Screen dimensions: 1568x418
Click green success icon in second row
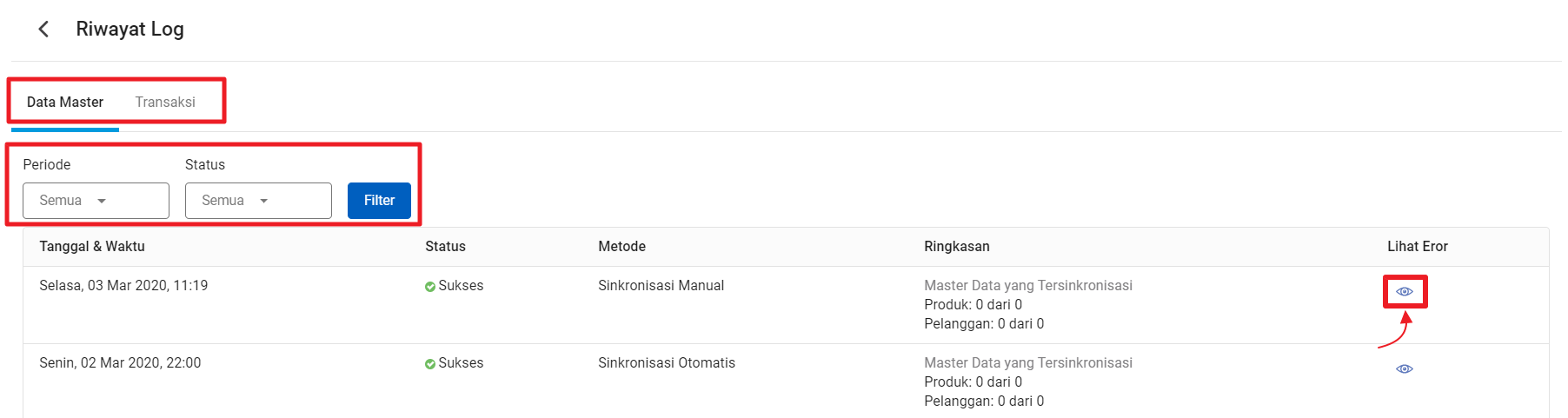430,364
